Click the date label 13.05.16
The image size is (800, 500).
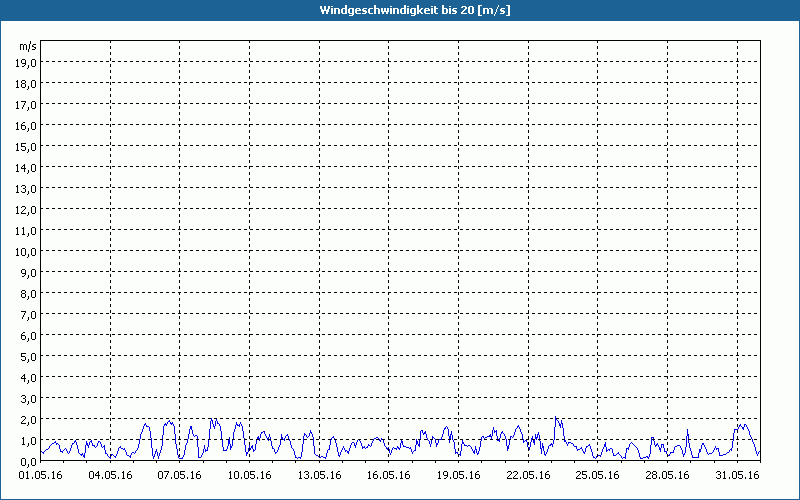coord(319,475)
